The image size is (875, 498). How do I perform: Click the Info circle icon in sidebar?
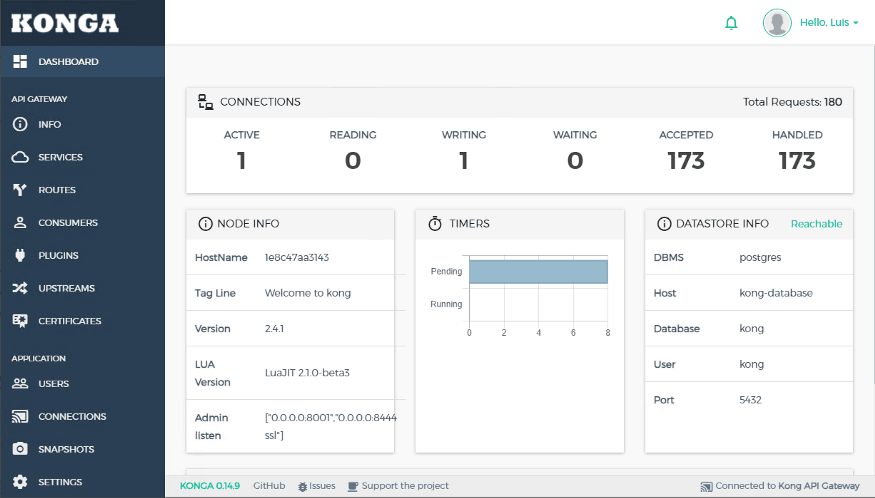20,124
